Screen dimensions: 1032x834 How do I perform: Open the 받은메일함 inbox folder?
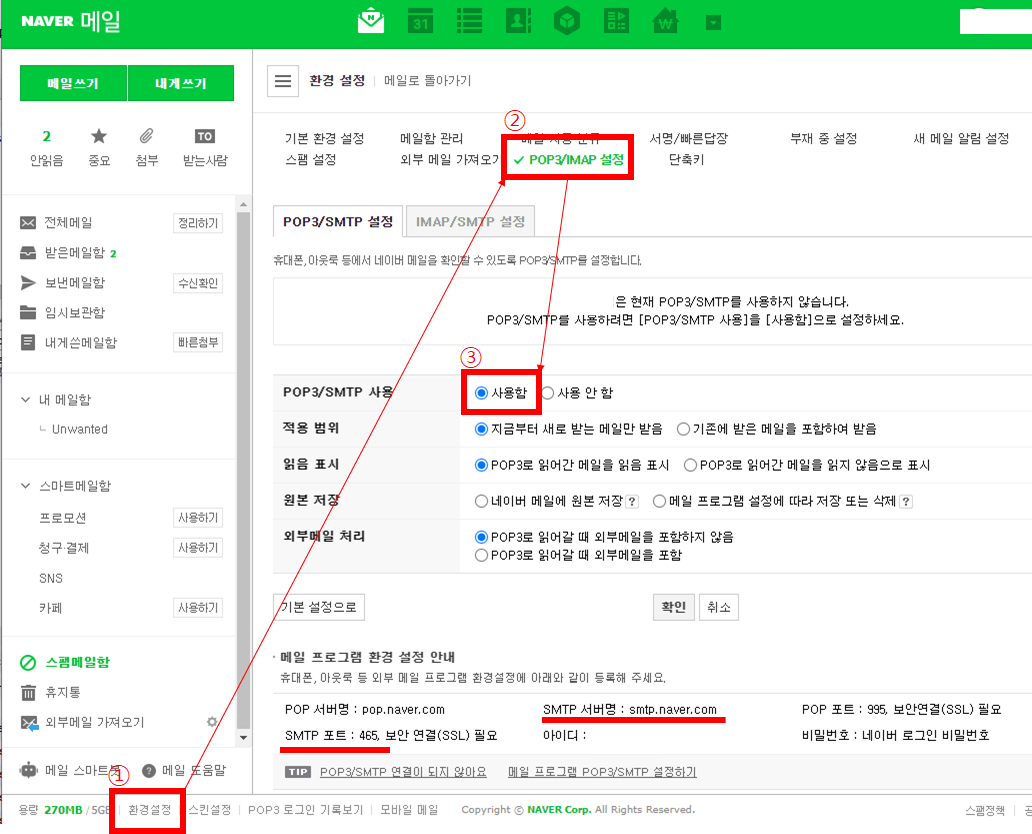click(x=74, y=253)
